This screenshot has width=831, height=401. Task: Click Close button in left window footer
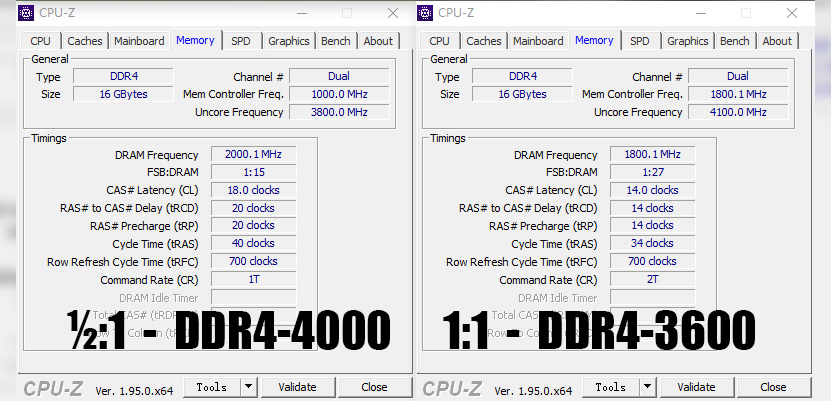pyautogui.click(x=374, y=387)
